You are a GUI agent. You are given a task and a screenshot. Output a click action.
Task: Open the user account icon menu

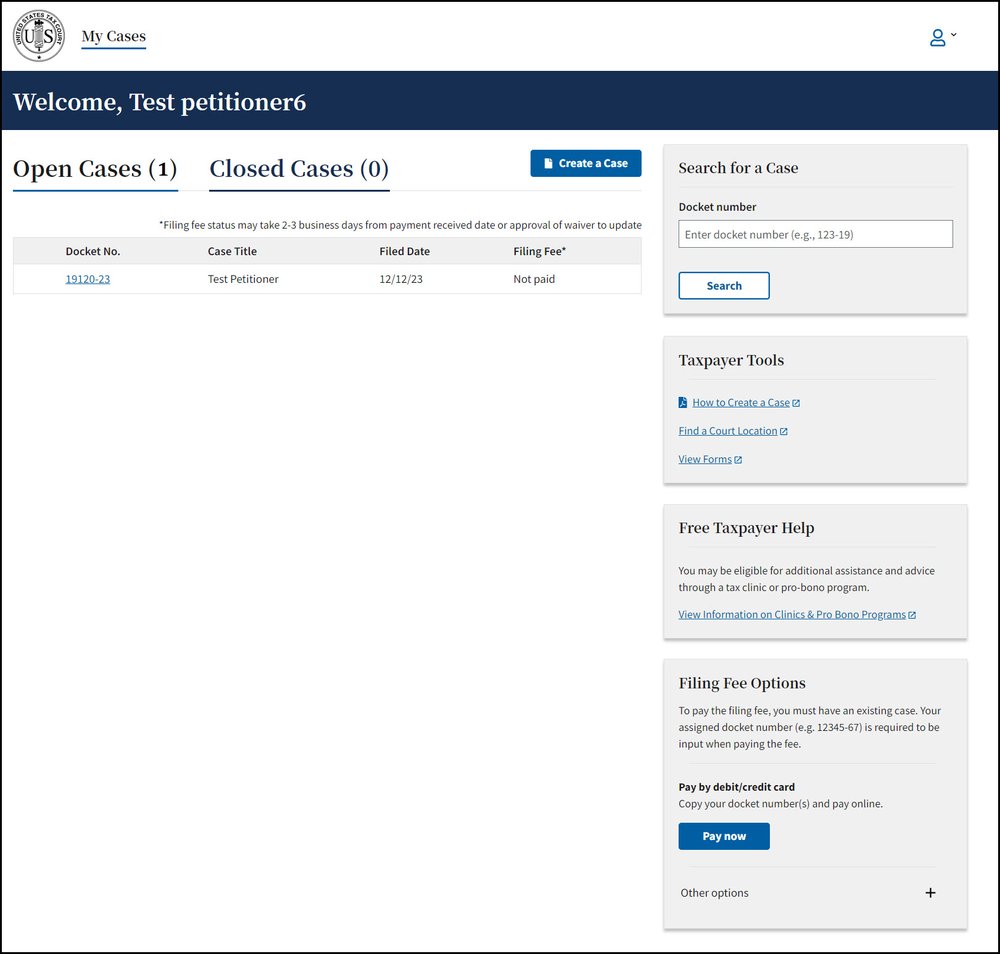938,36
